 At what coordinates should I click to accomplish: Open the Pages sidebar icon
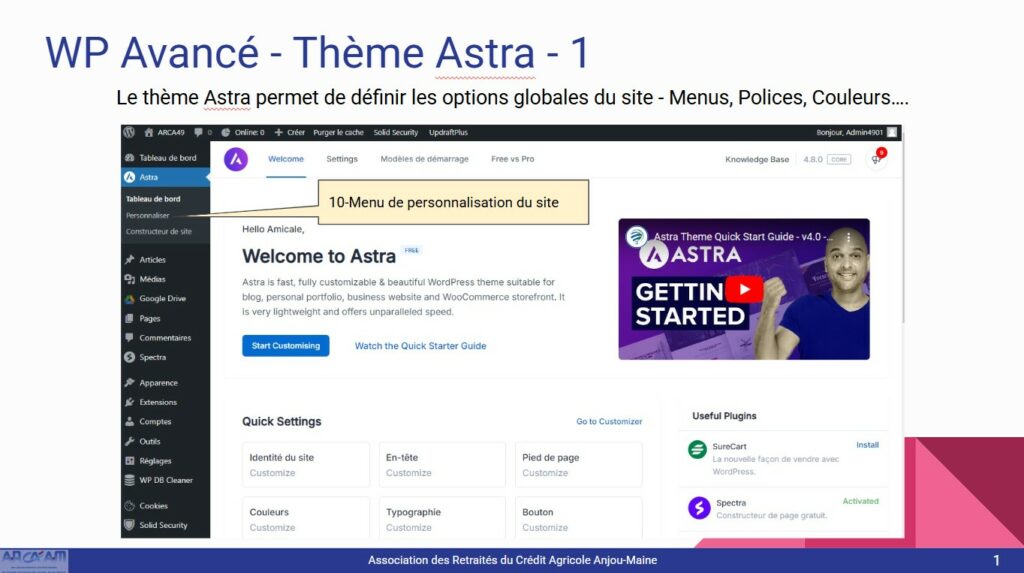tap(129, 318)
